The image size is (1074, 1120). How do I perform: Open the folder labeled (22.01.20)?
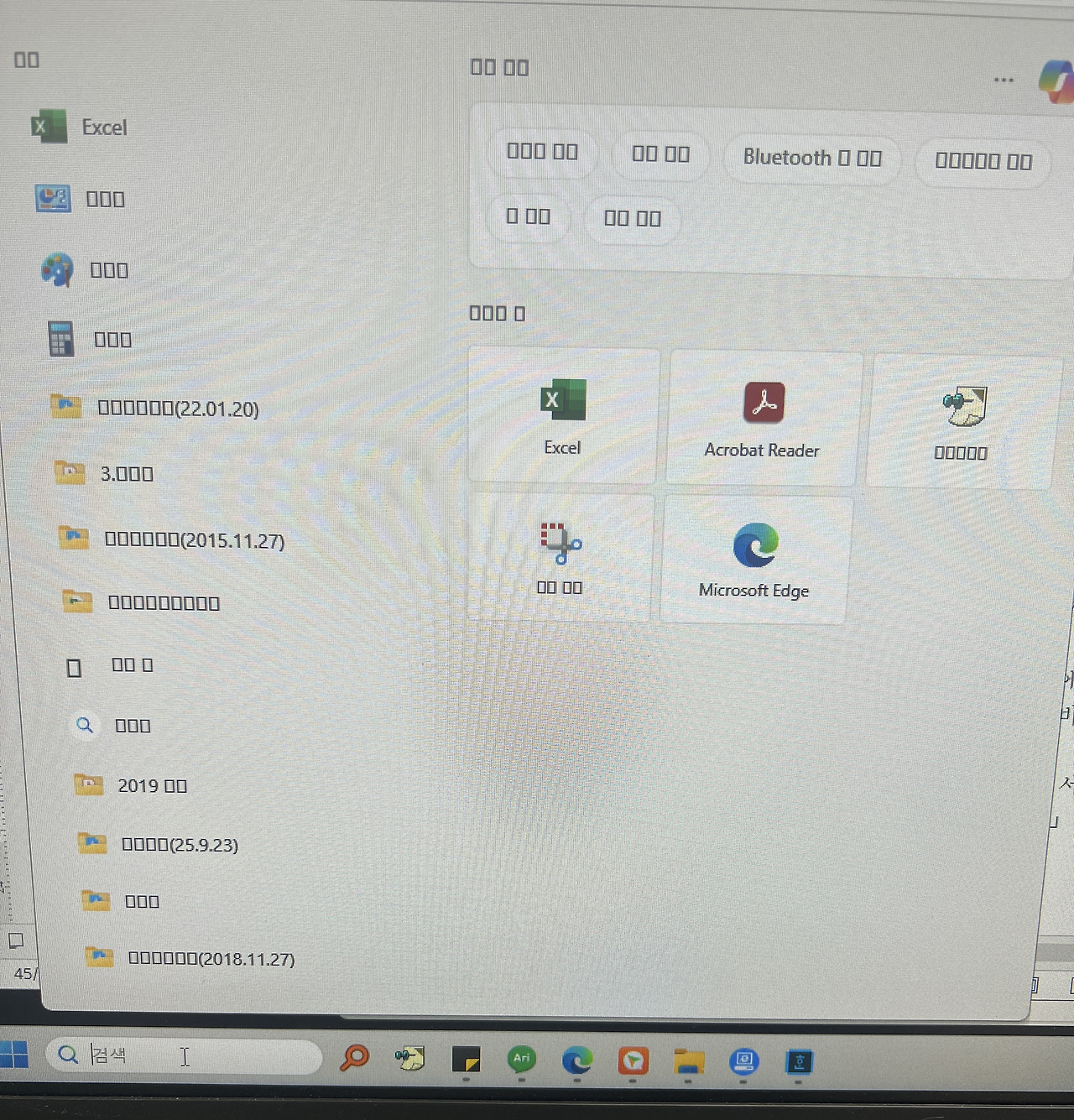pos(154,409)
